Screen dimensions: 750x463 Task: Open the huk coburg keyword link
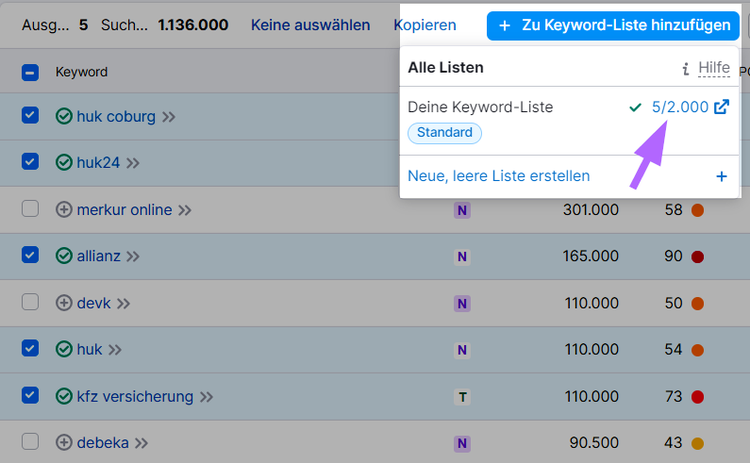pyautogui.click(x=116, y=117)
